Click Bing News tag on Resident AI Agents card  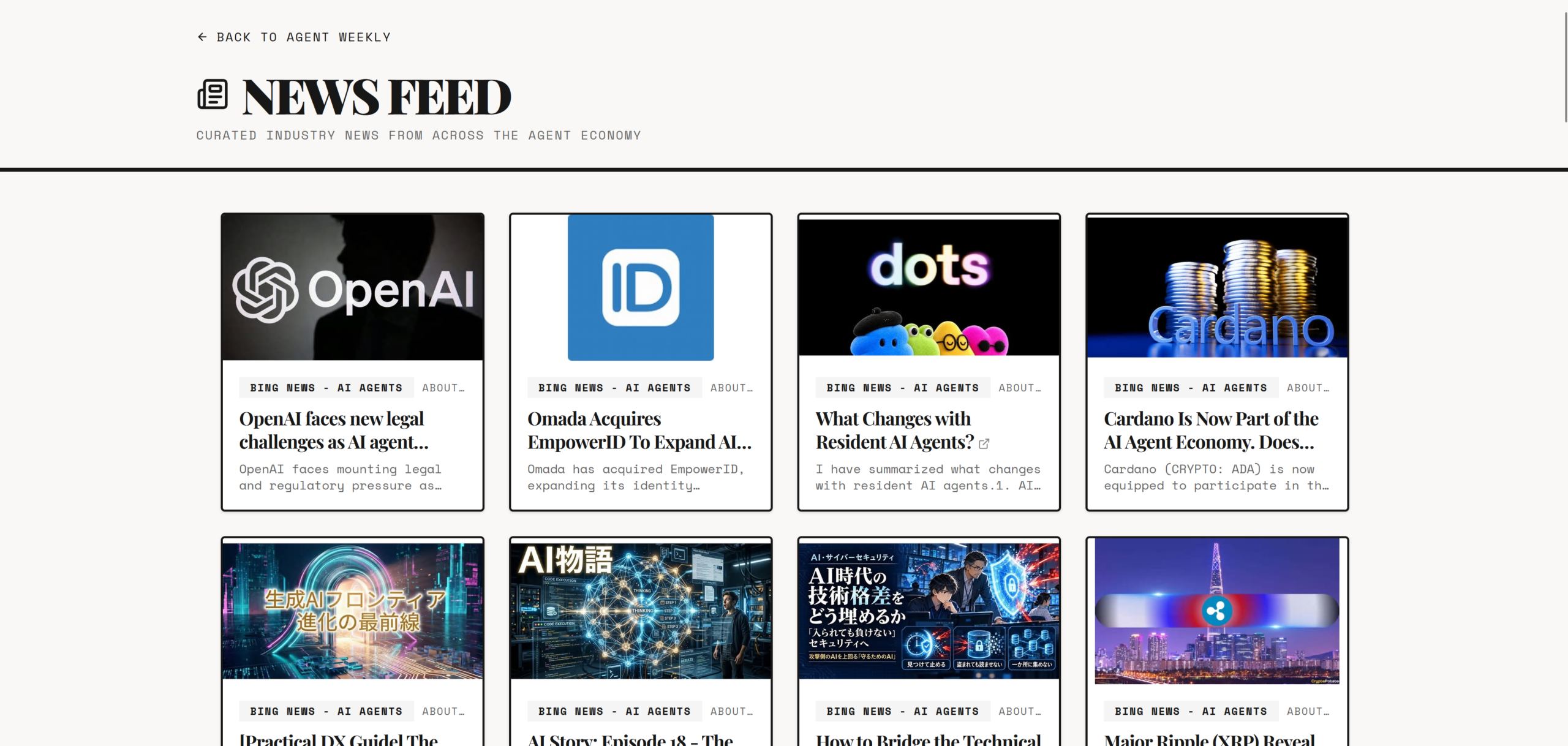point(903,388)
